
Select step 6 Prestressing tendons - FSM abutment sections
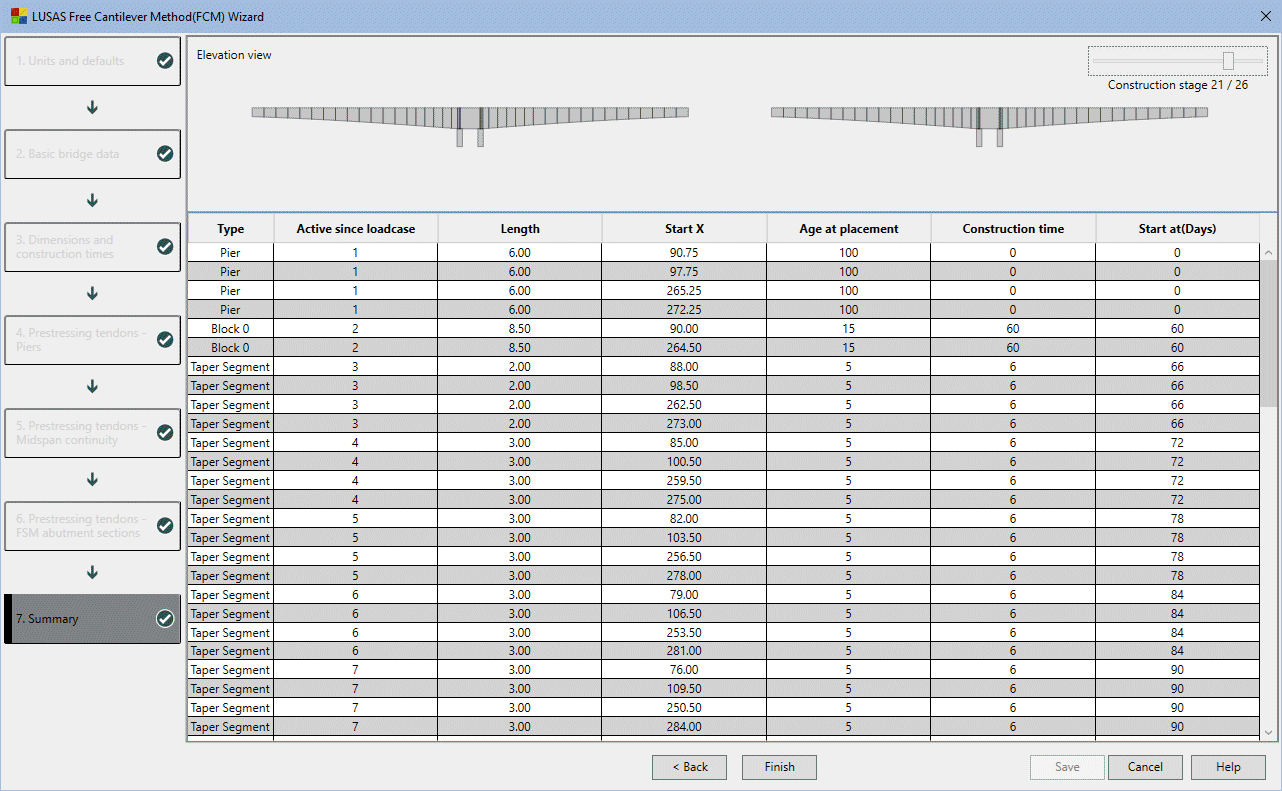click(x=92, y=526)
